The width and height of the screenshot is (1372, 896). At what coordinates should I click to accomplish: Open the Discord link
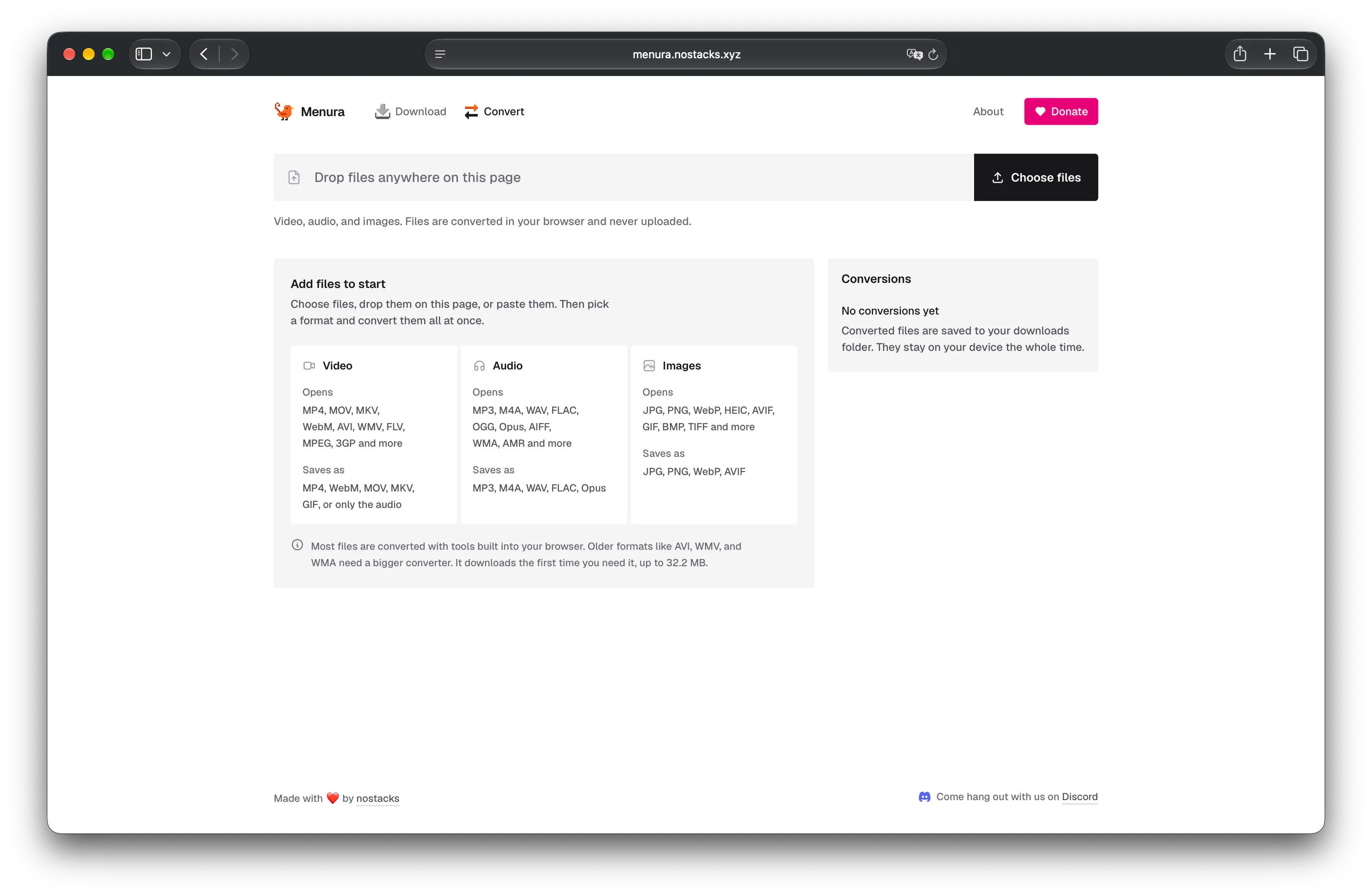pos(1080,797)
